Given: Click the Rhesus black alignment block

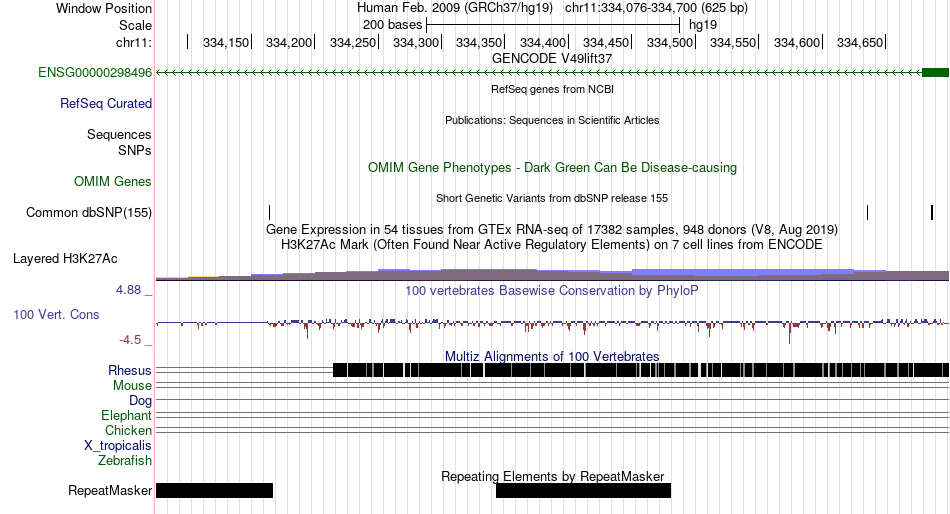Looking at the screenshot, I should click(x=641, y=370).
